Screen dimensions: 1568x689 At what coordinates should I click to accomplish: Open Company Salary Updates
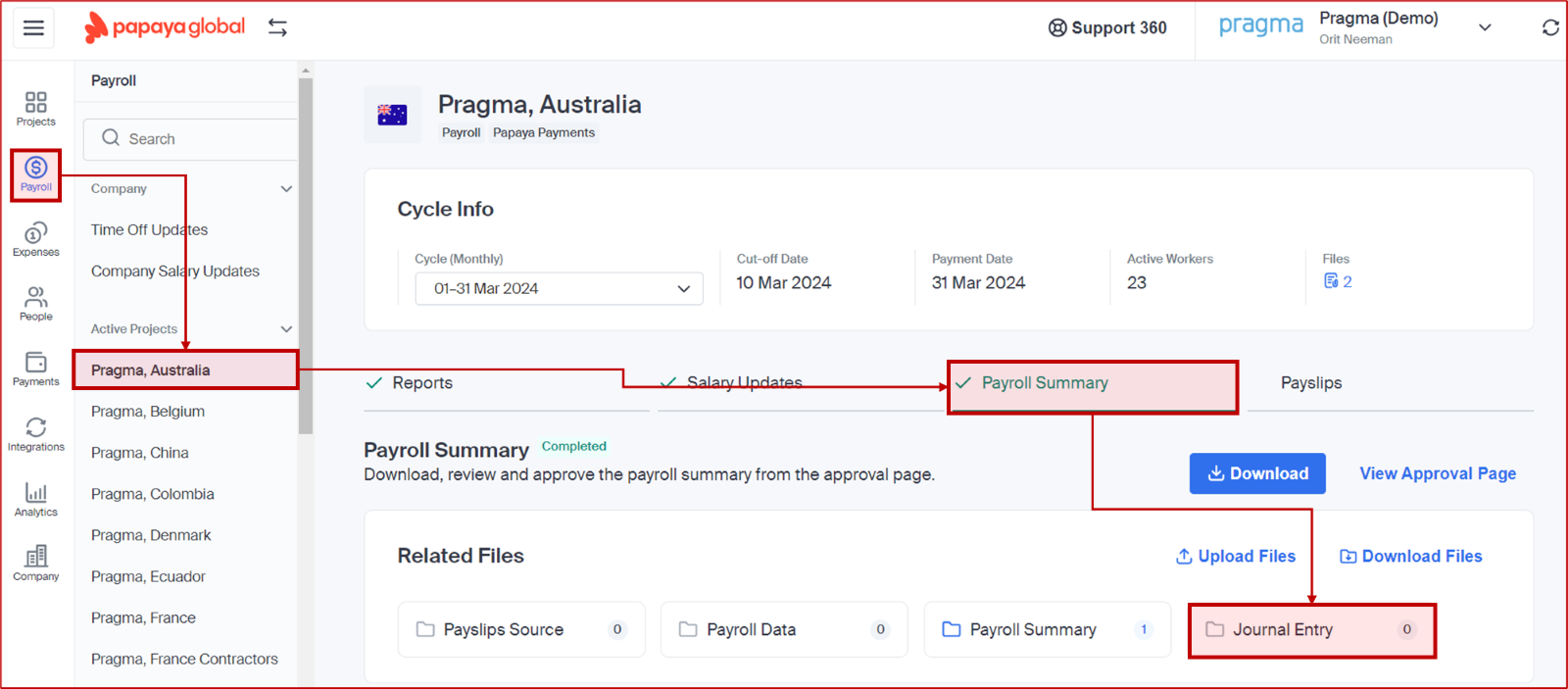(x=175, y=271)
